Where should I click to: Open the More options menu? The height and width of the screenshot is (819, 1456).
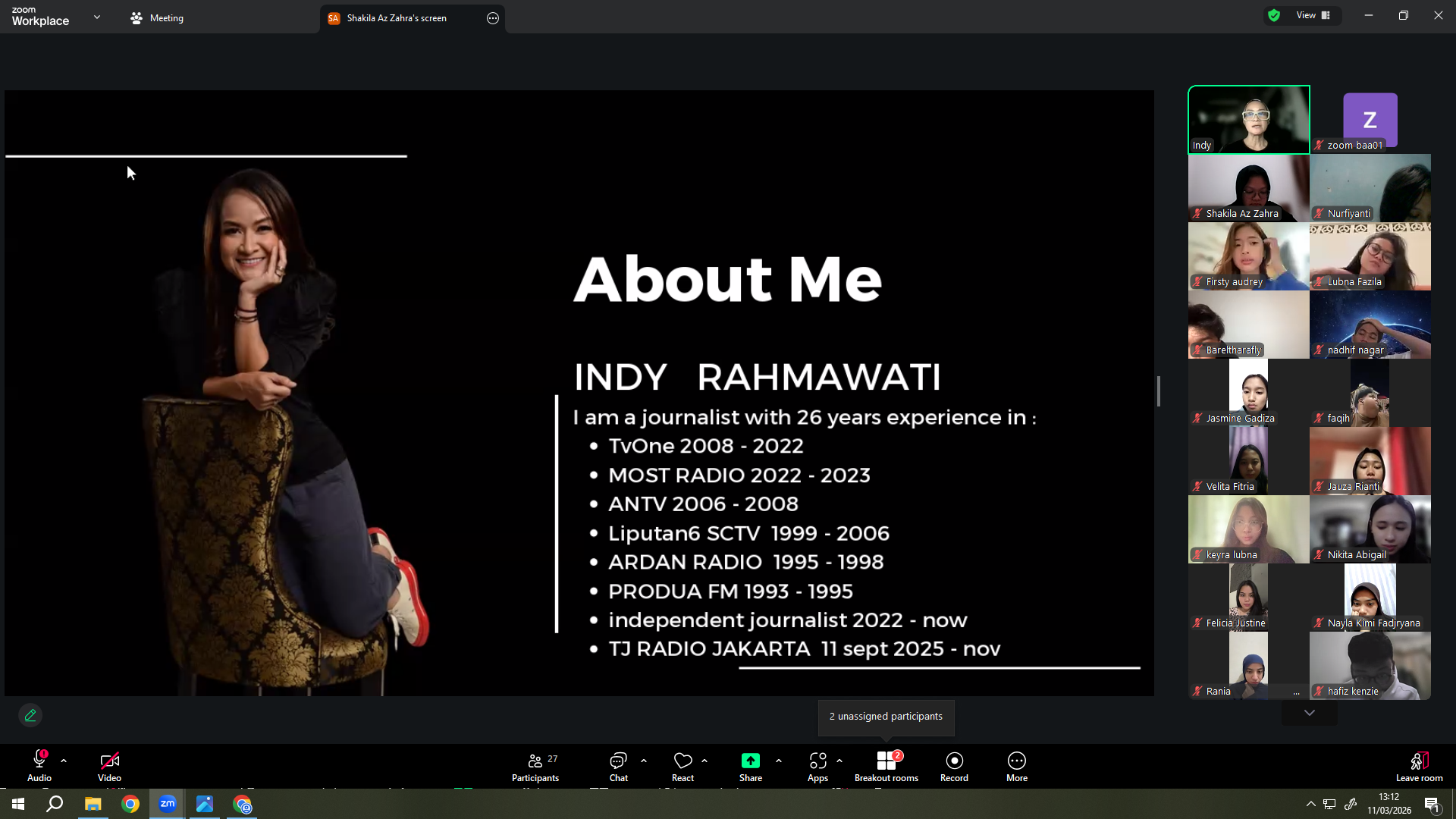[x=1017, y=766]
